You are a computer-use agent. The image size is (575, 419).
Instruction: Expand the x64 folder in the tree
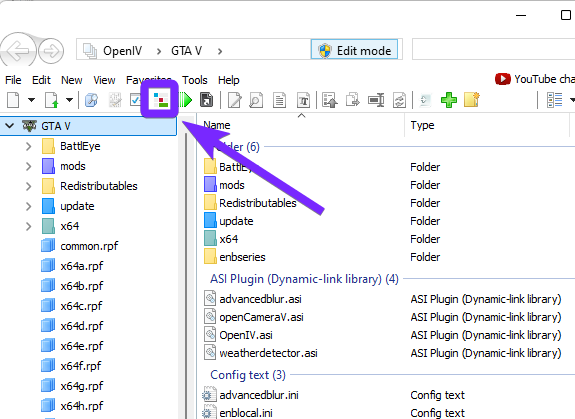click(29, 226)
